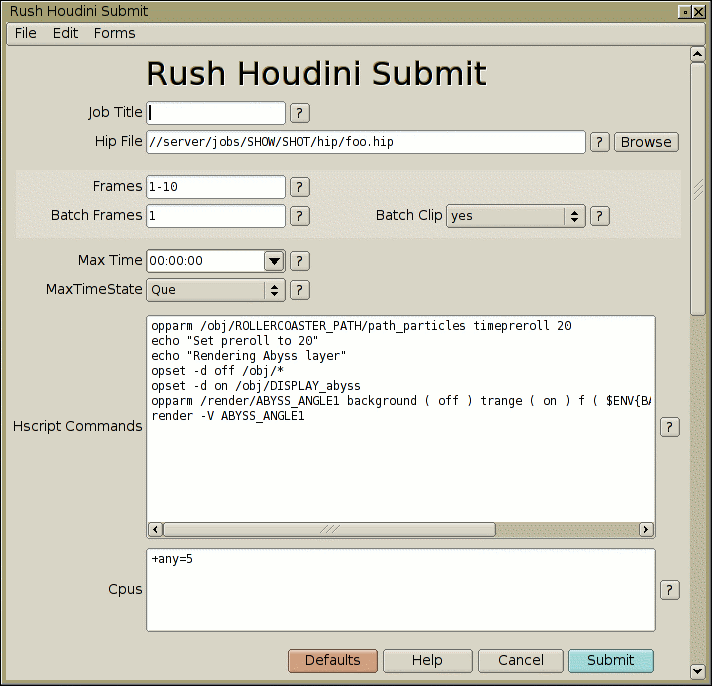
Task: Open the Forms menu
Action: coord(114,33)
